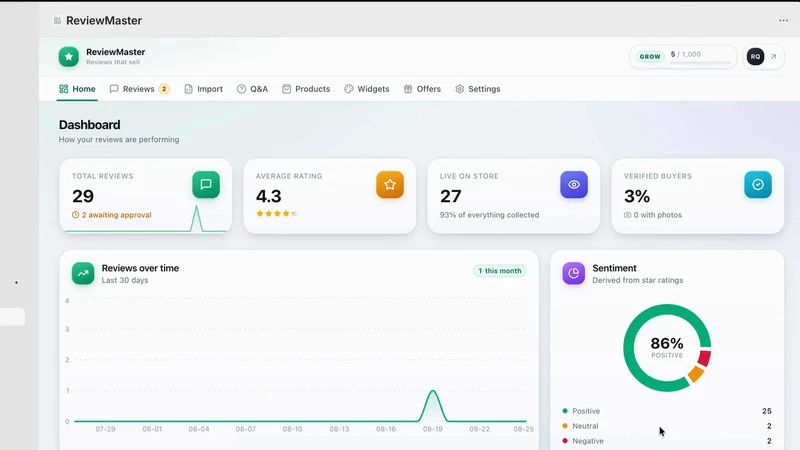Open the Widgets tab
The height and width of the screenshot is (450, 800).
click(366, 89)
